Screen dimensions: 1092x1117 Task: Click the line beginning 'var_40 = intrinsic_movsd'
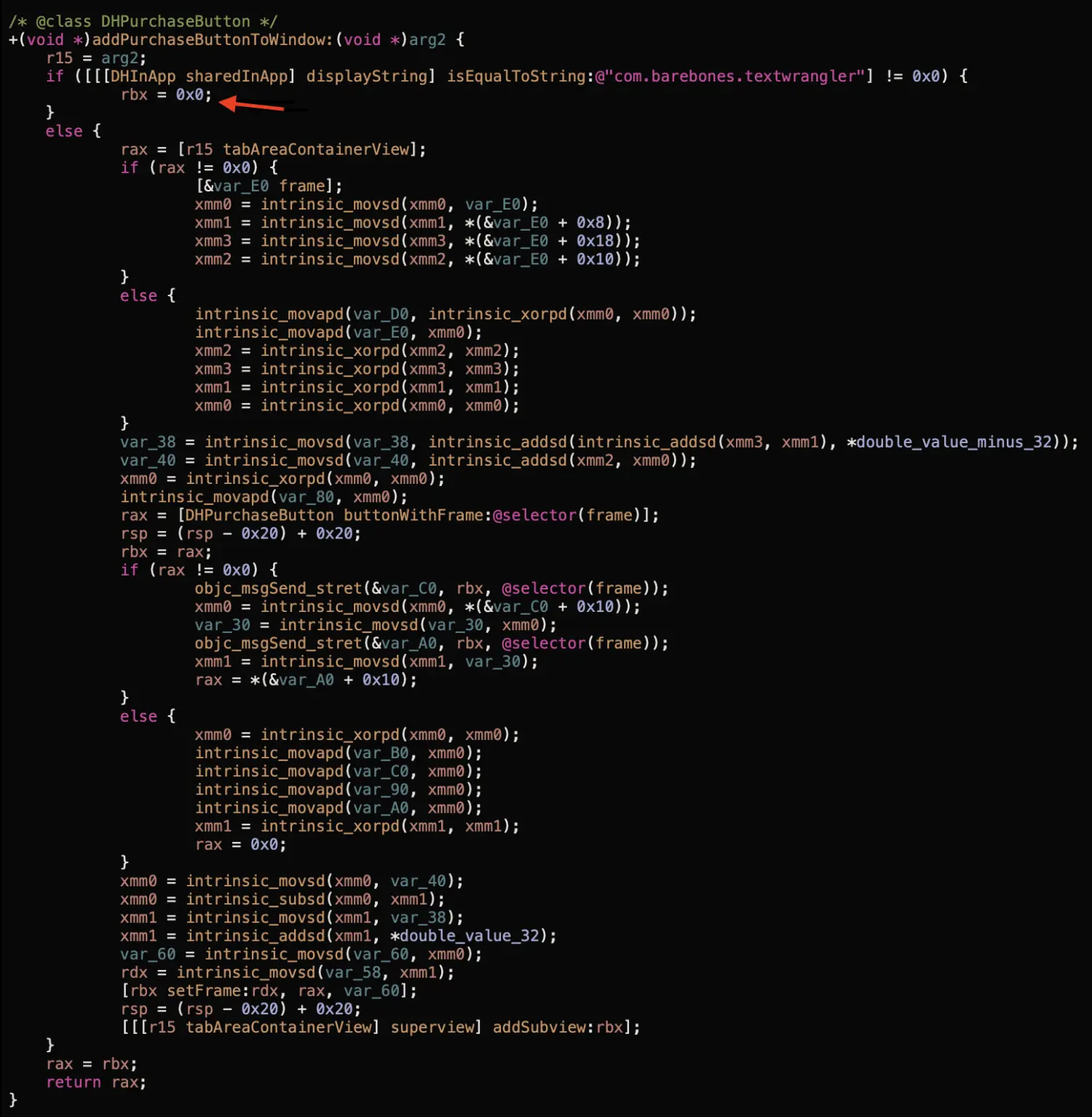click(x=408, y=460)
